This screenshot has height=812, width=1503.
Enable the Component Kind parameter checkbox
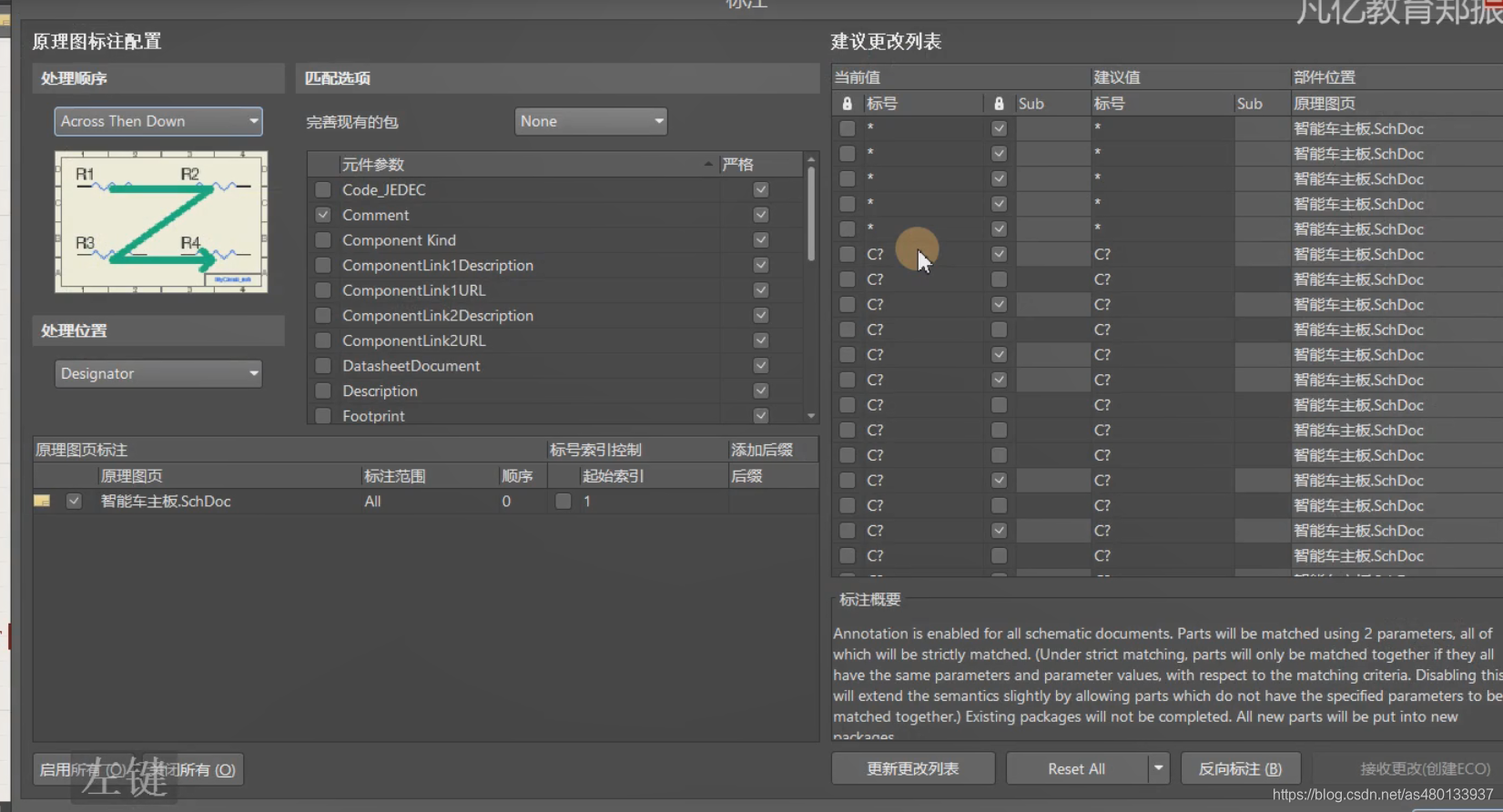[322, 240]
